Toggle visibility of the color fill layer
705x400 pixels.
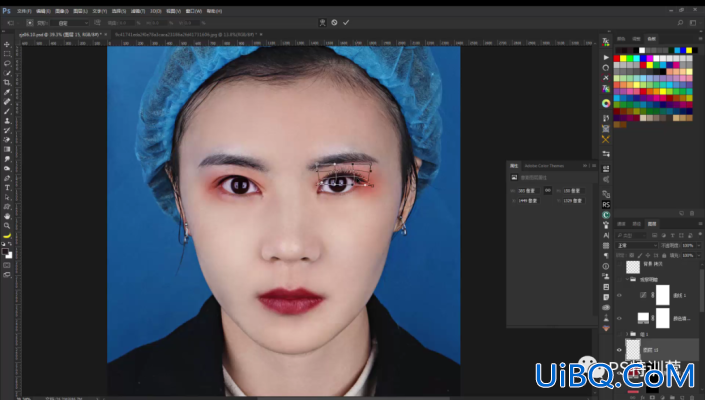point(619,318)
